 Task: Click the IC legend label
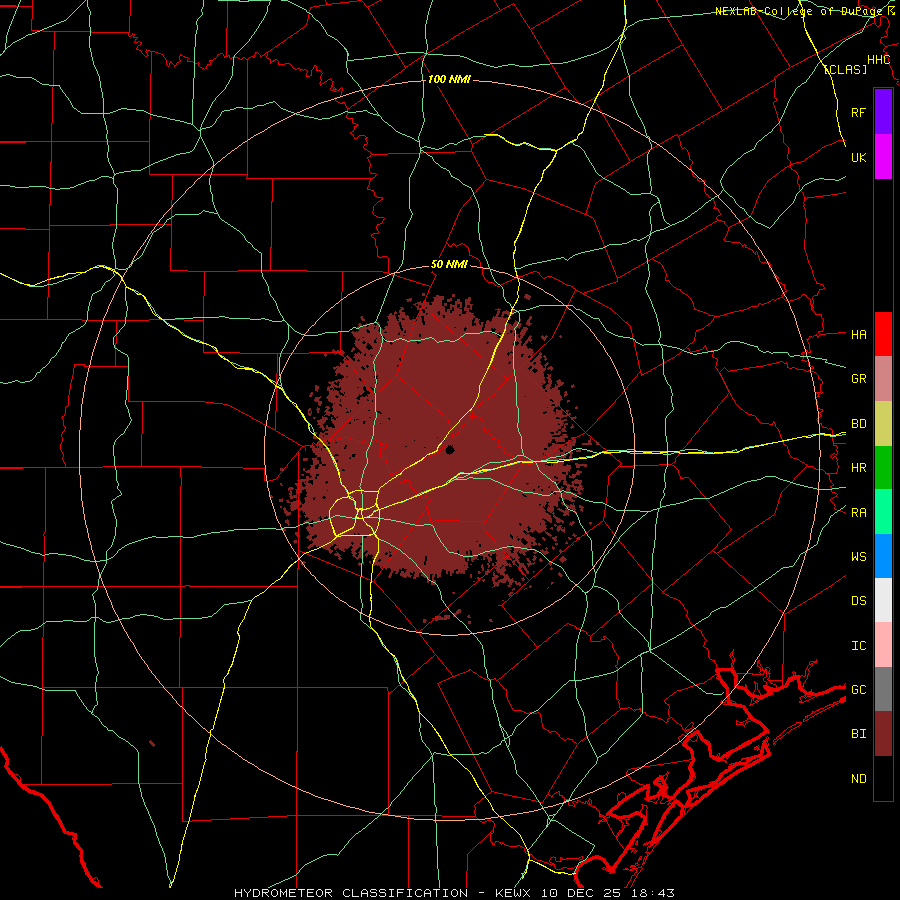pyautogui.click(x=858, y=645)
